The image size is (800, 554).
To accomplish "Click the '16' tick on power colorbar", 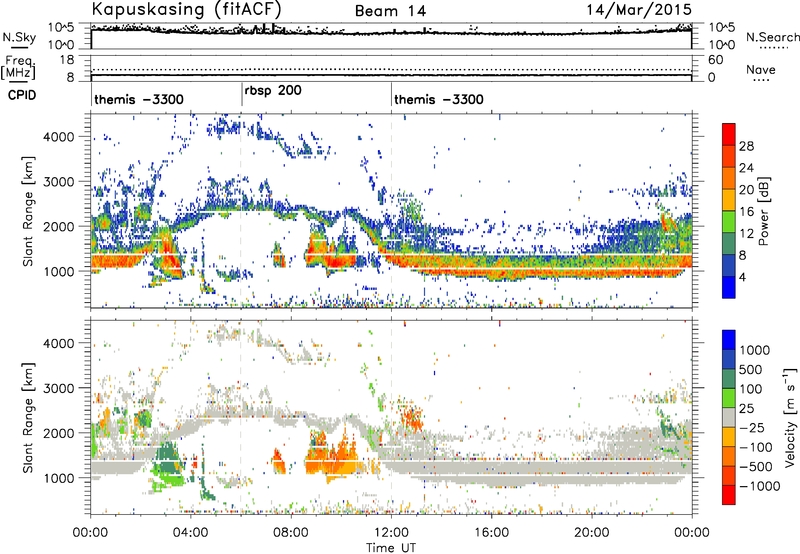I will point(746,212).
